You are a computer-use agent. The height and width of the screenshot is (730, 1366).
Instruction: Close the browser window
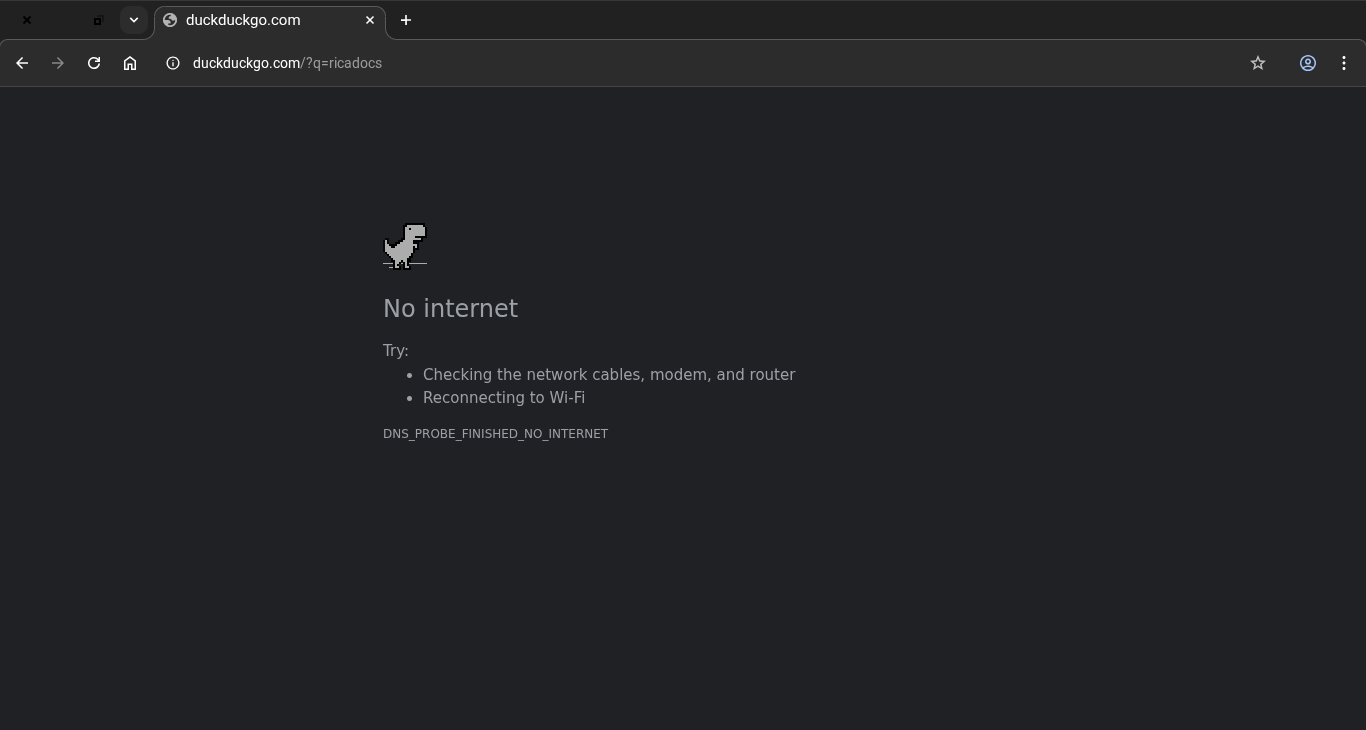click(x=27, y=20)
